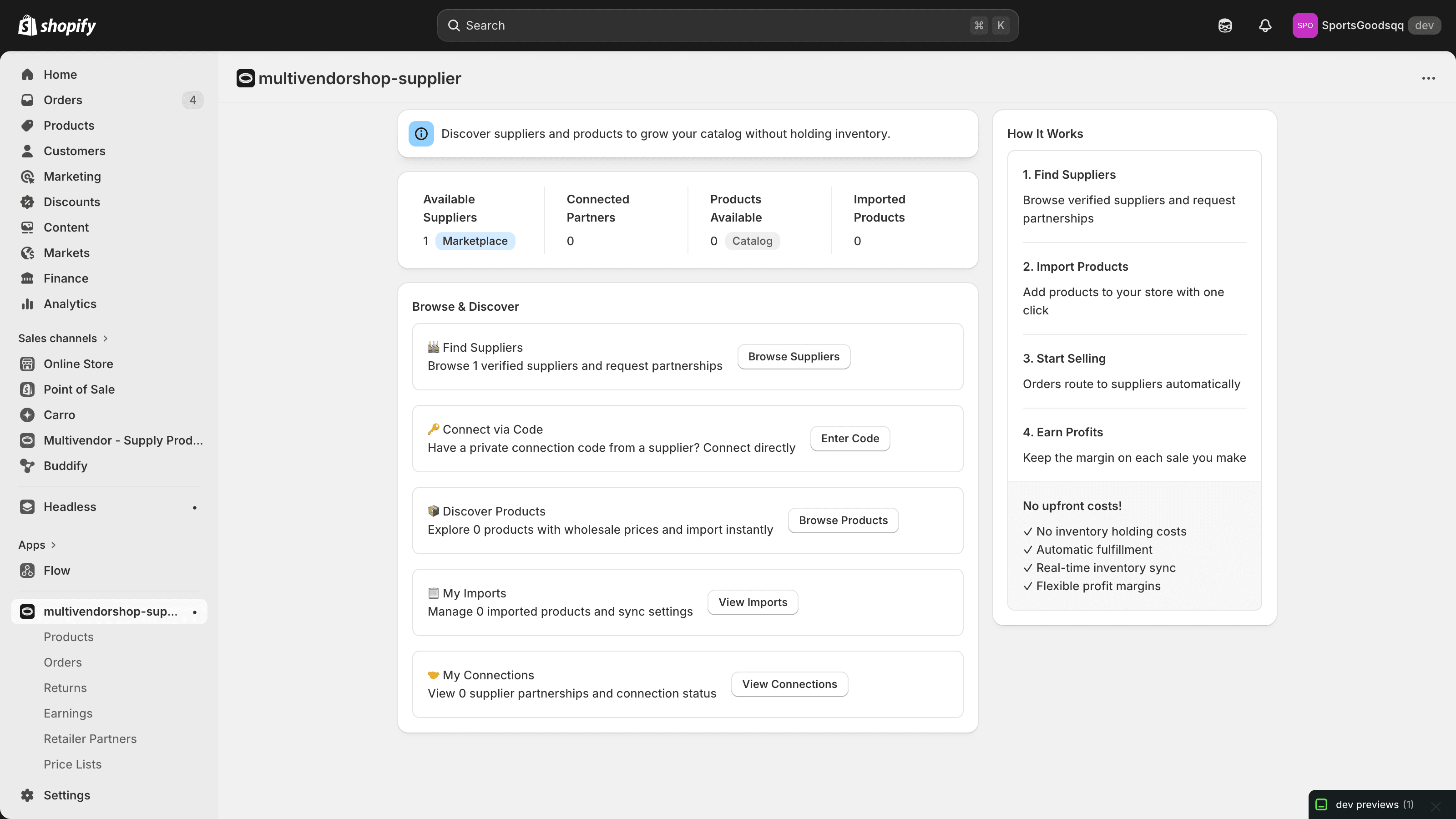Viewport: 1456px width, 819px height.
Task: Open the three-dot page actions menu
Action: click(x=1428, y=79)
